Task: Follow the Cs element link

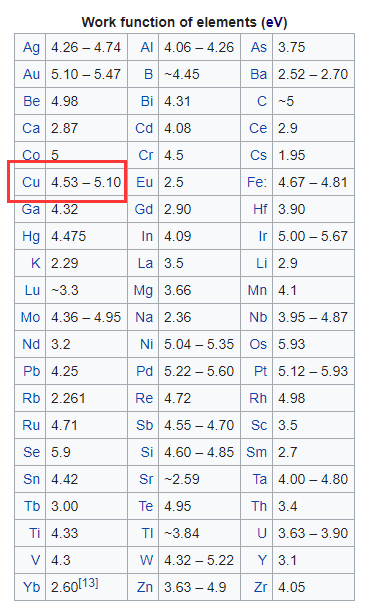Action: [258, 155]
